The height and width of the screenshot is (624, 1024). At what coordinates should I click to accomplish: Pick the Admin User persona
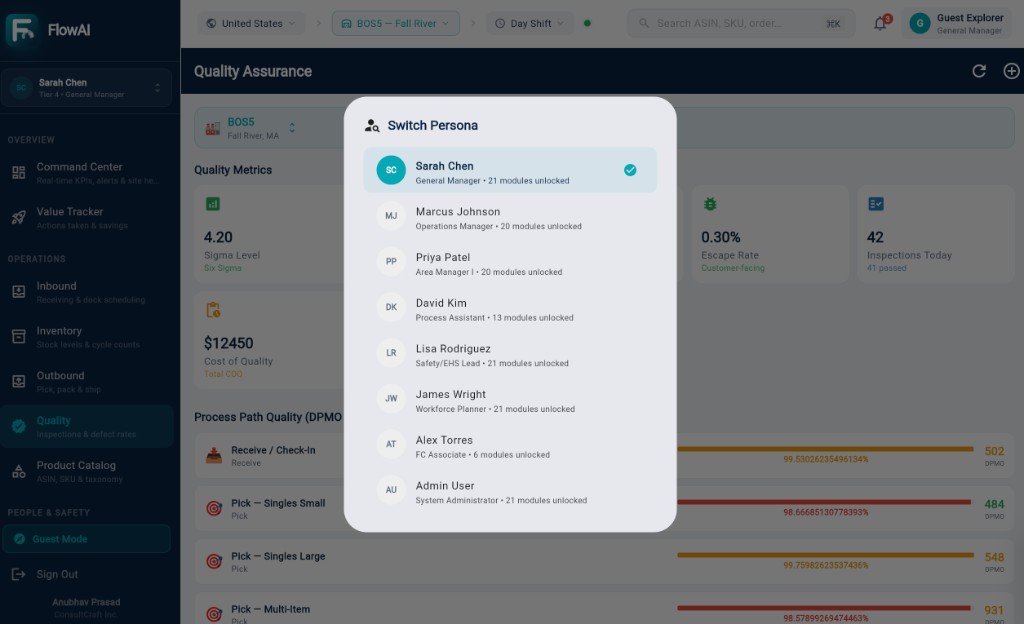510,490
